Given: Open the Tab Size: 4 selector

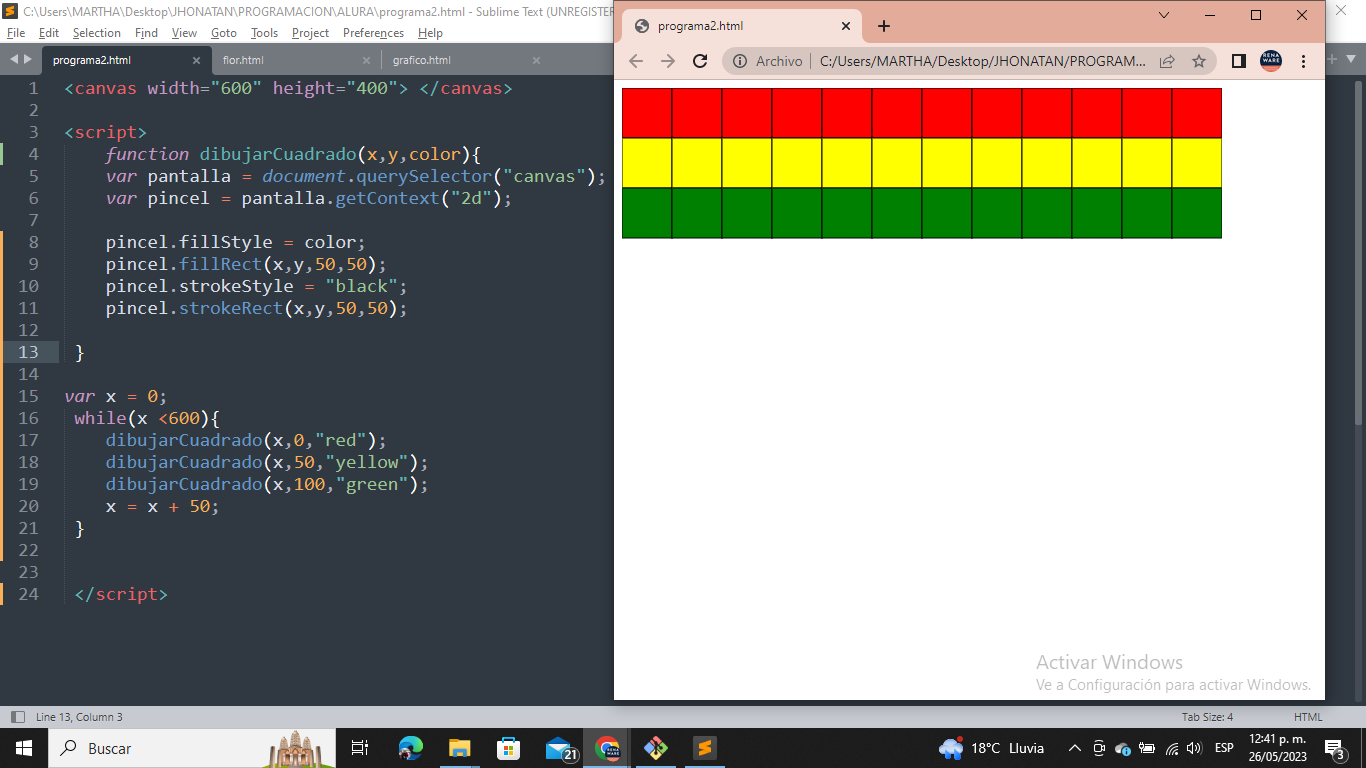Looking at the screenshot, I should pyautogui.click(x=1207, y=717).
